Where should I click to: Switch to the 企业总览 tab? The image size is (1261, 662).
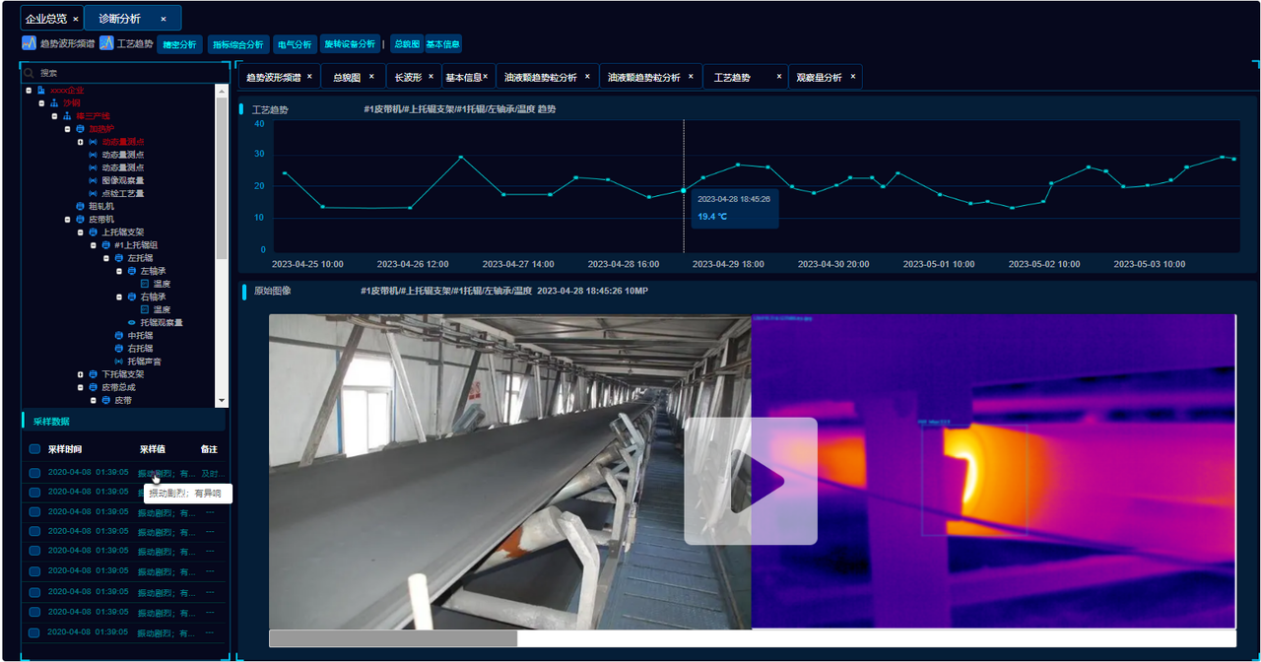(46, 19)
